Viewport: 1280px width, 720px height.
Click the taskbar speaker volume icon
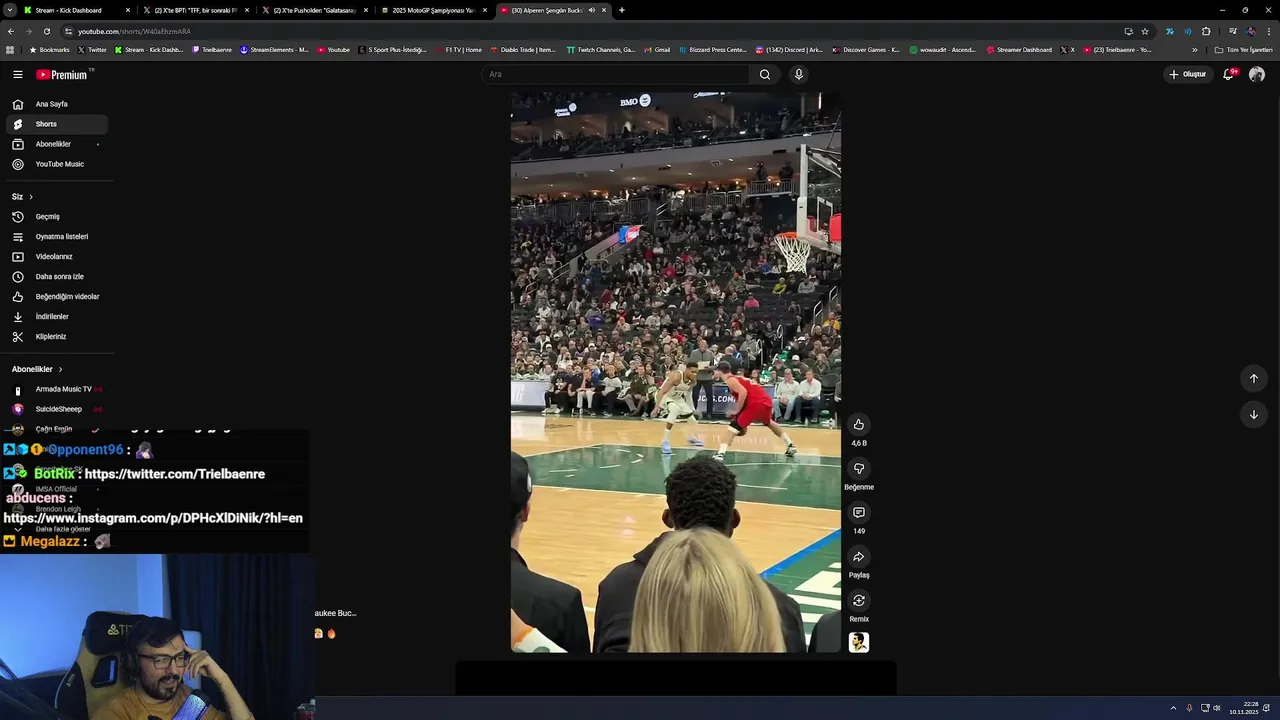(1217, 708)
